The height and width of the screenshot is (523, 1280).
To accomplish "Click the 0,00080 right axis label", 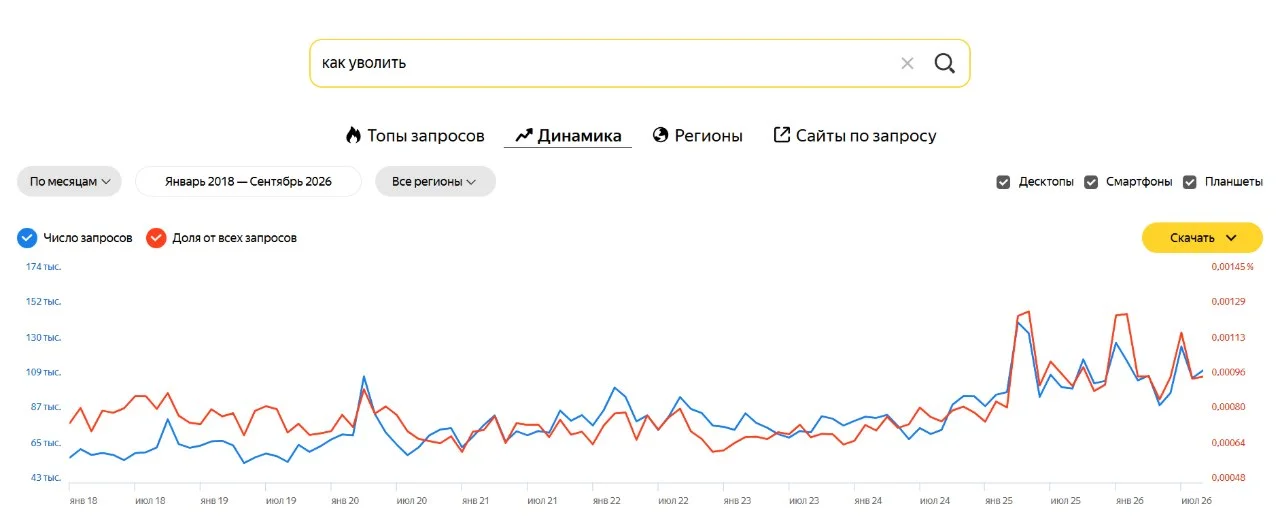I will pyautogui.click(x=1228, y=407).
